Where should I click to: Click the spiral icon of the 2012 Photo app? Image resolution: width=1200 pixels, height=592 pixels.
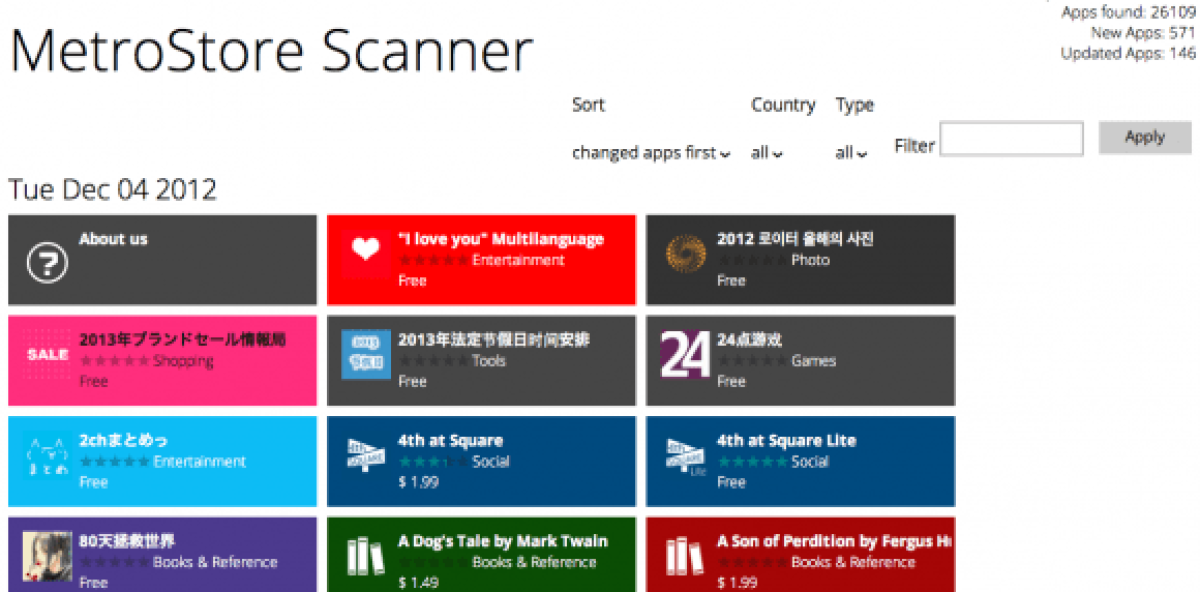[686, 255]
